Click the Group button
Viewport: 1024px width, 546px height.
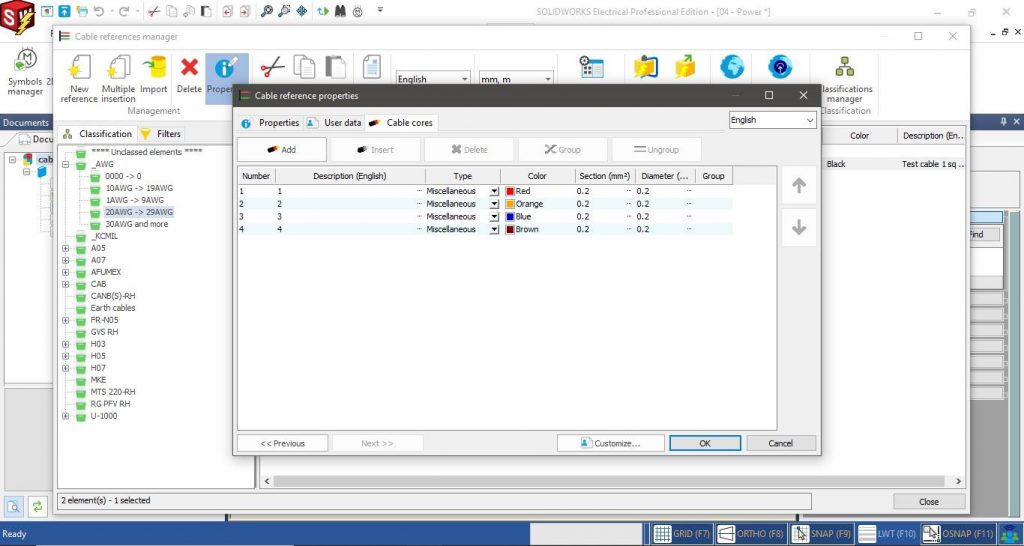tap(562, 150)
